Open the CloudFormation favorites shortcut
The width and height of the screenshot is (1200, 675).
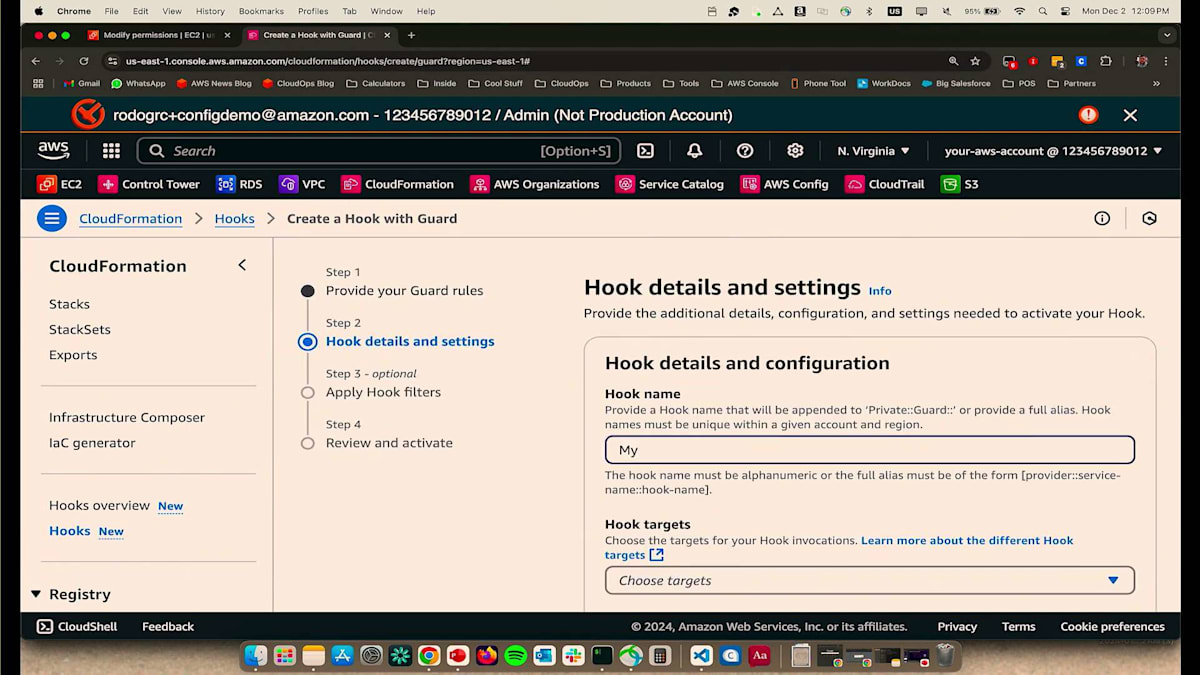(x=398, y=184)
